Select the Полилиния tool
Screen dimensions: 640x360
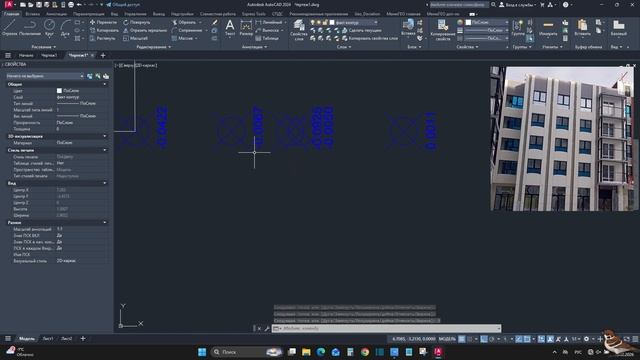[x=30, y=28]
